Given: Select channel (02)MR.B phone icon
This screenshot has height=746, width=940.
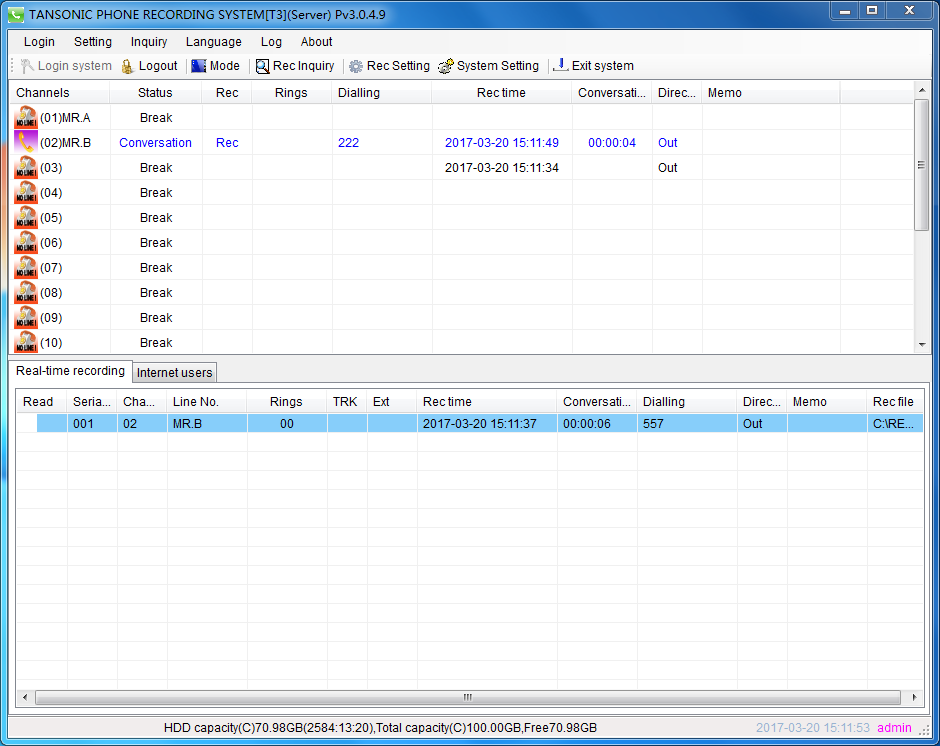Looking at the screenshot, I should [26, 143].
